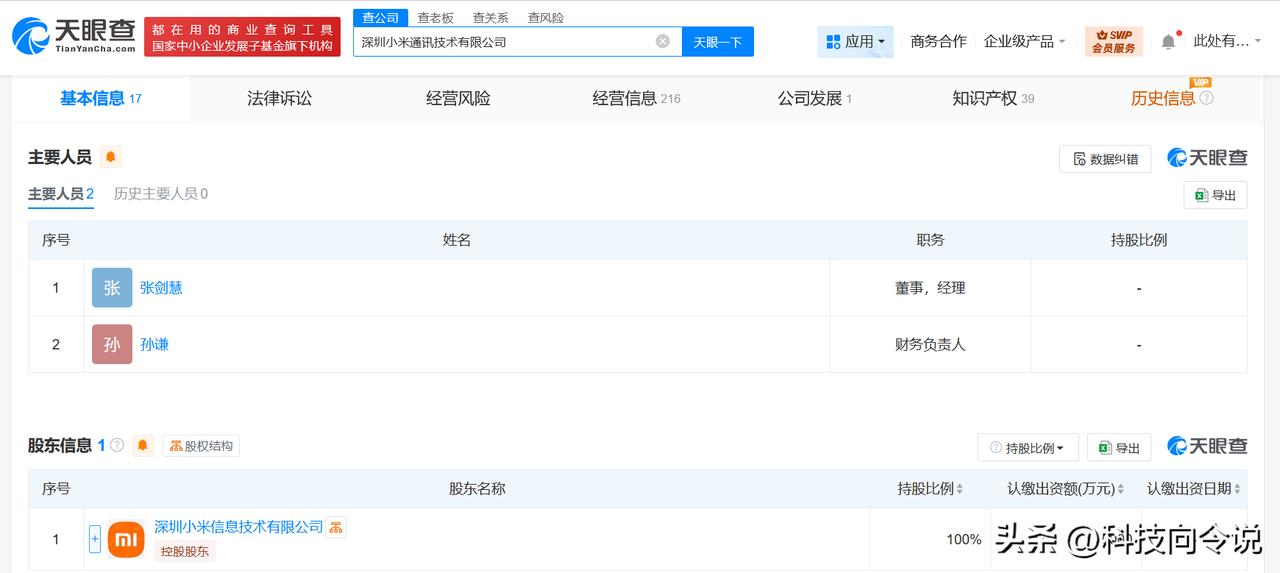Sort by 认缴出资日期 column
This screenshot has height=573, width=1280.
pyautogui.click(x=1194, y=489)
